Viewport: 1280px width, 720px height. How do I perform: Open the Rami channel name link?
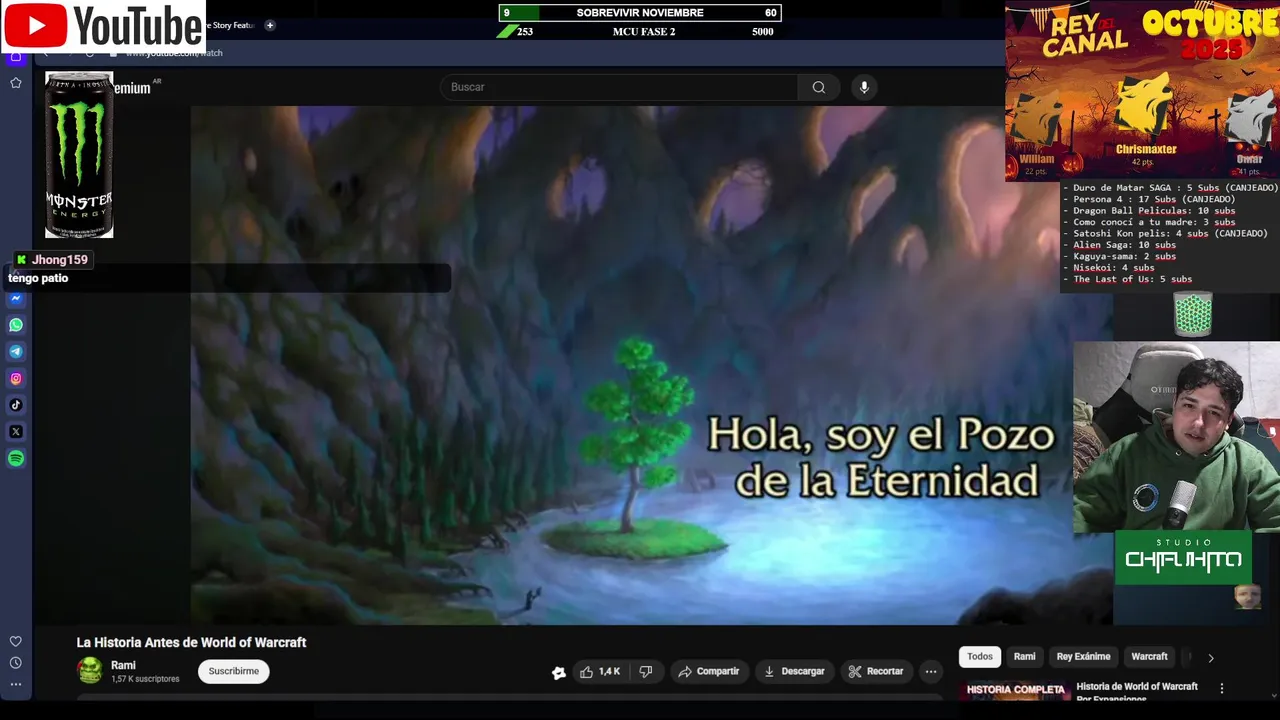(123, 665)
